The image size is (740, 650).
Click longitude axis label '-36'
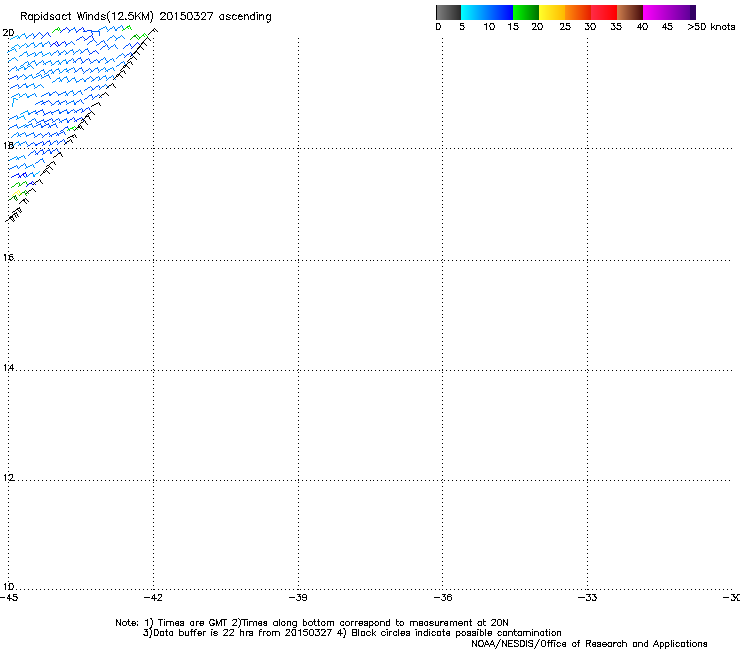443,598
